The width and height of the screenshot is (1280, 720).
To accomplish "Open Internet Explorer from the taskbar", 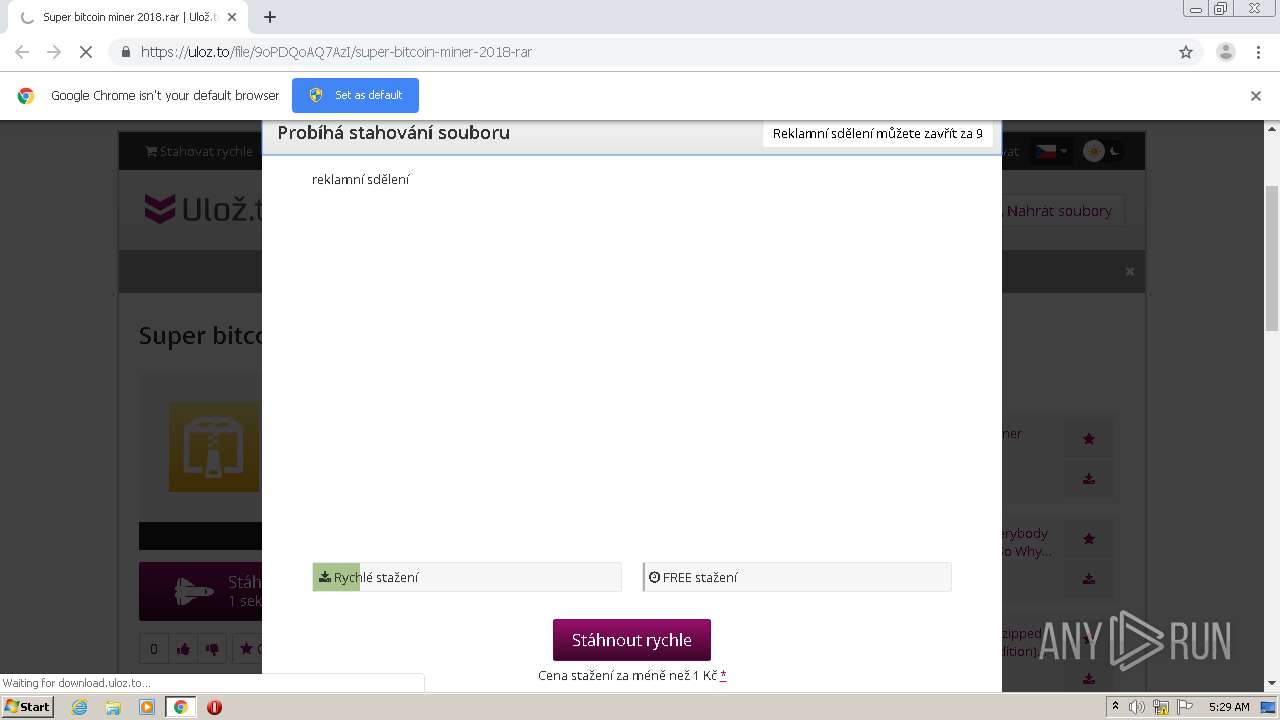I will pos(80,707).
